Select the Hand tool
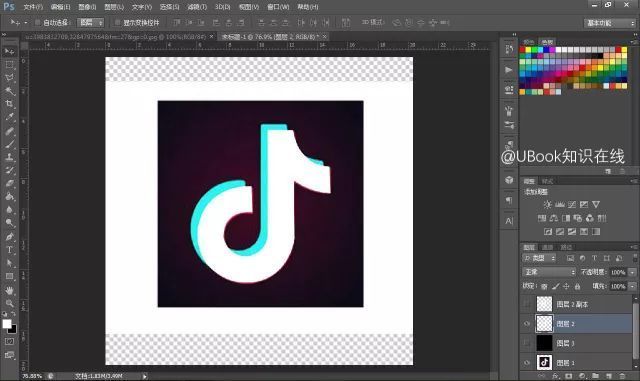640x381 pixels. [9, 290]
